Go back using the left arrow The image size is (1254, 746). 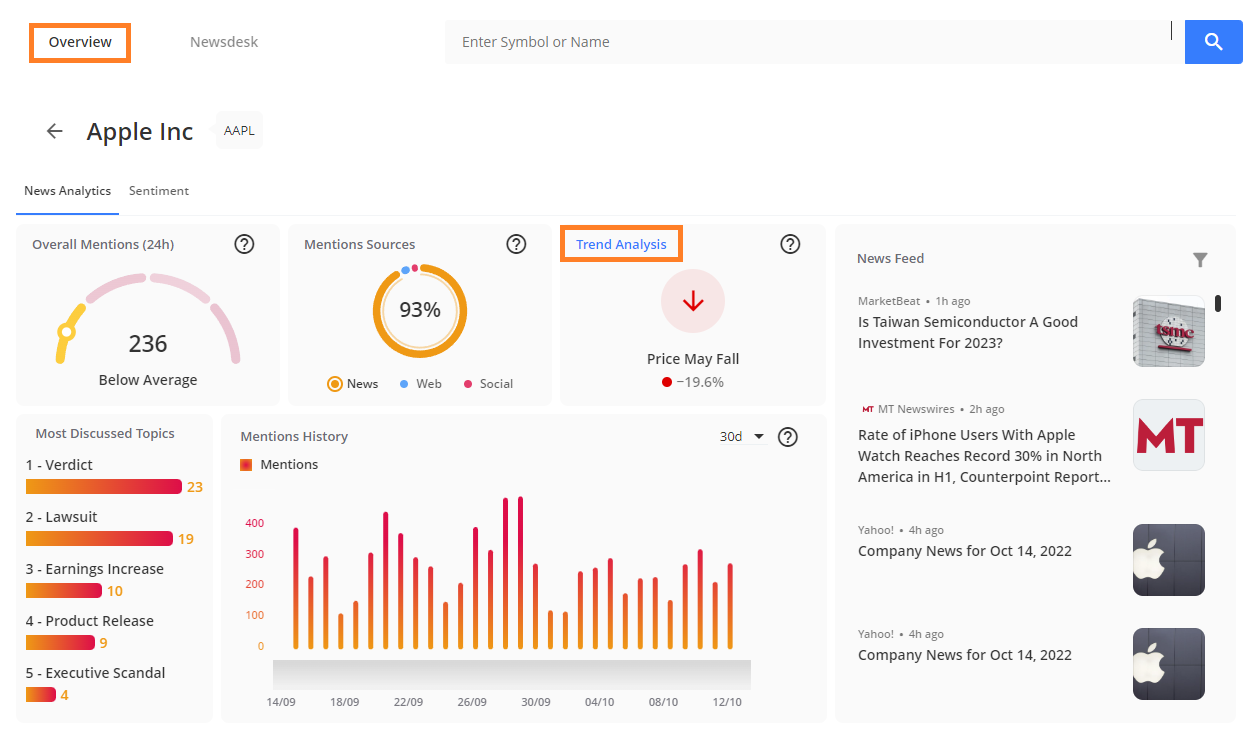[x=55, y=131]
